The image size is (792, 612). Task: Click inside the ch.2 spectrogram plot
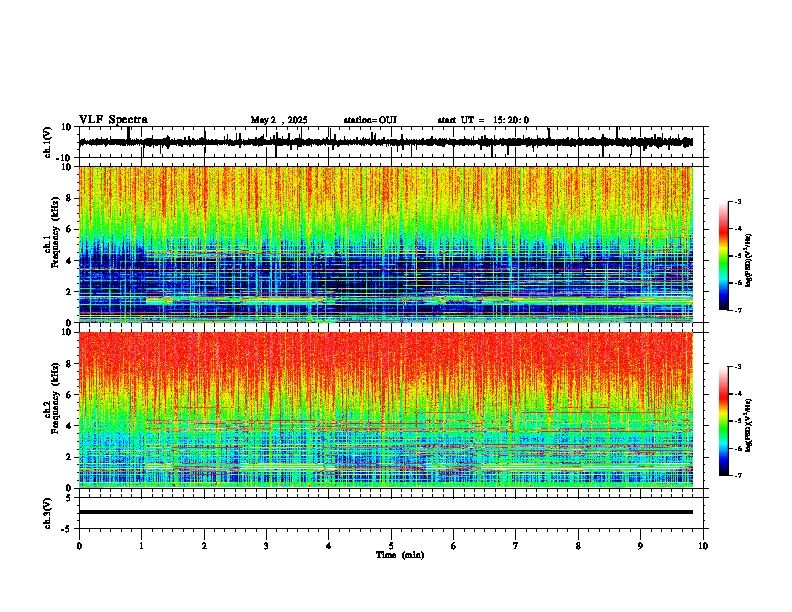[386, 410]
